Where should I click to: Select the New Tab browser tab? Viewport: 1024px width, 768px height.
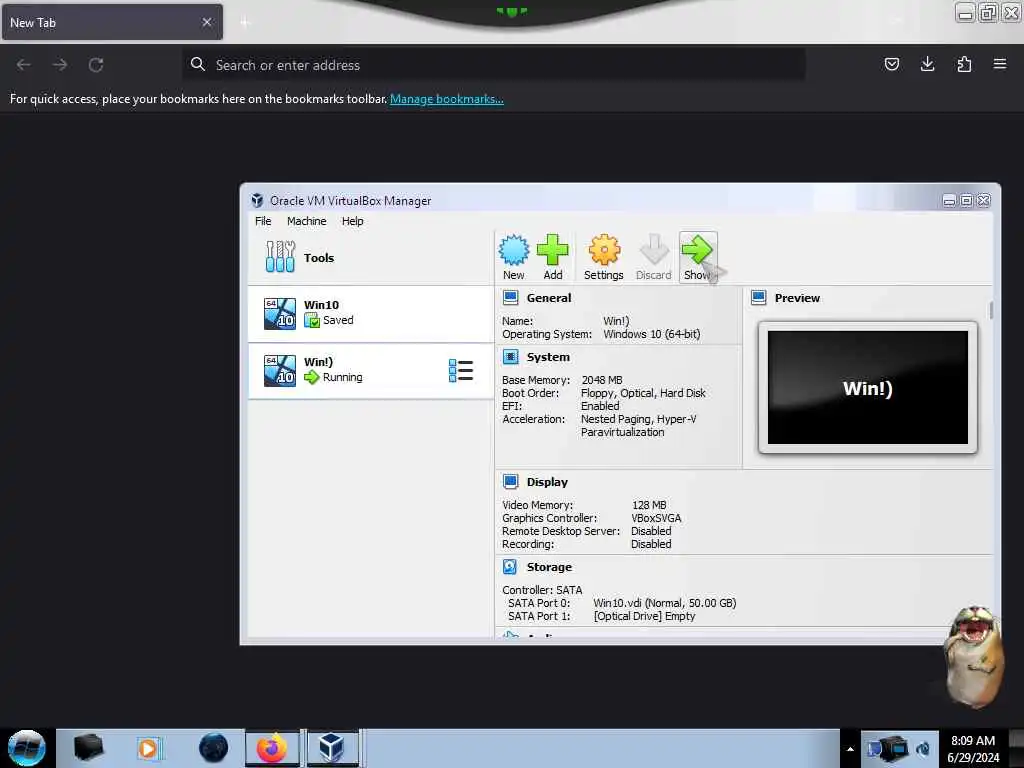[112, 22]
